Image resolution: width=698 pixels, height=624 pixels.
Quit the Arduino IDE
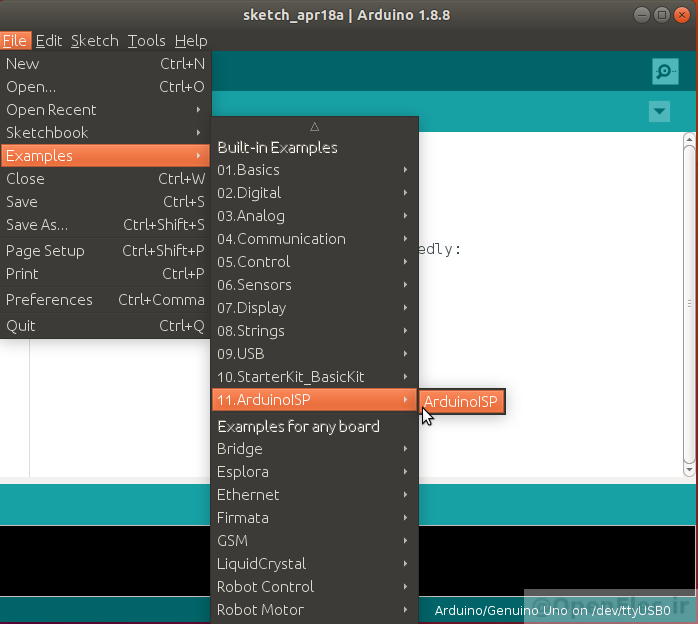point(106,326)
